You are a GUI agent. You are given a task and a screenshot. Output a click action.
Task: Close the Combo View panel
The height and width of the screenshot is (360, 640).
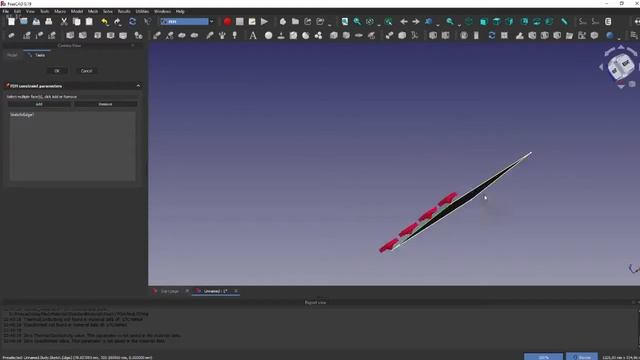tap(133, 45)
